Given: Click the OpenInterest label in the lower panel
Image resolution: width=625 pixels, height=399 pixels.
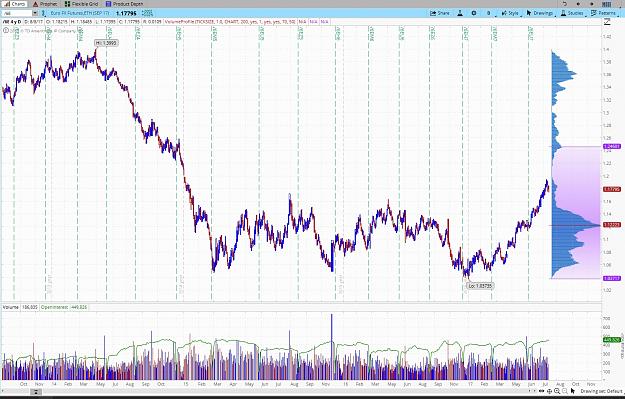Looking at the screenshot, I should (x=55, y=307).
